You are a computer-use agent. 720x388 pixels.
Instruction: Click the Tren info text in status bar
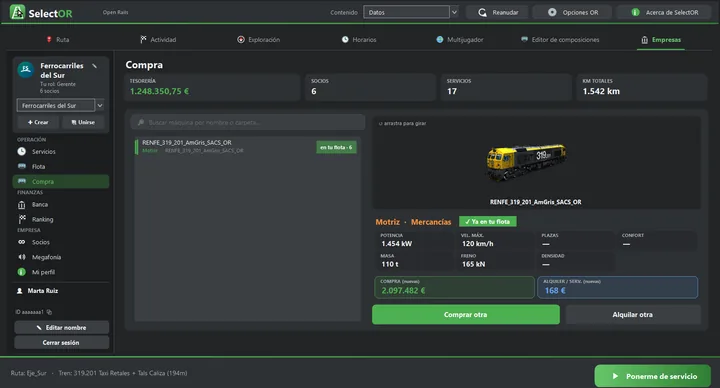(123, 373)
